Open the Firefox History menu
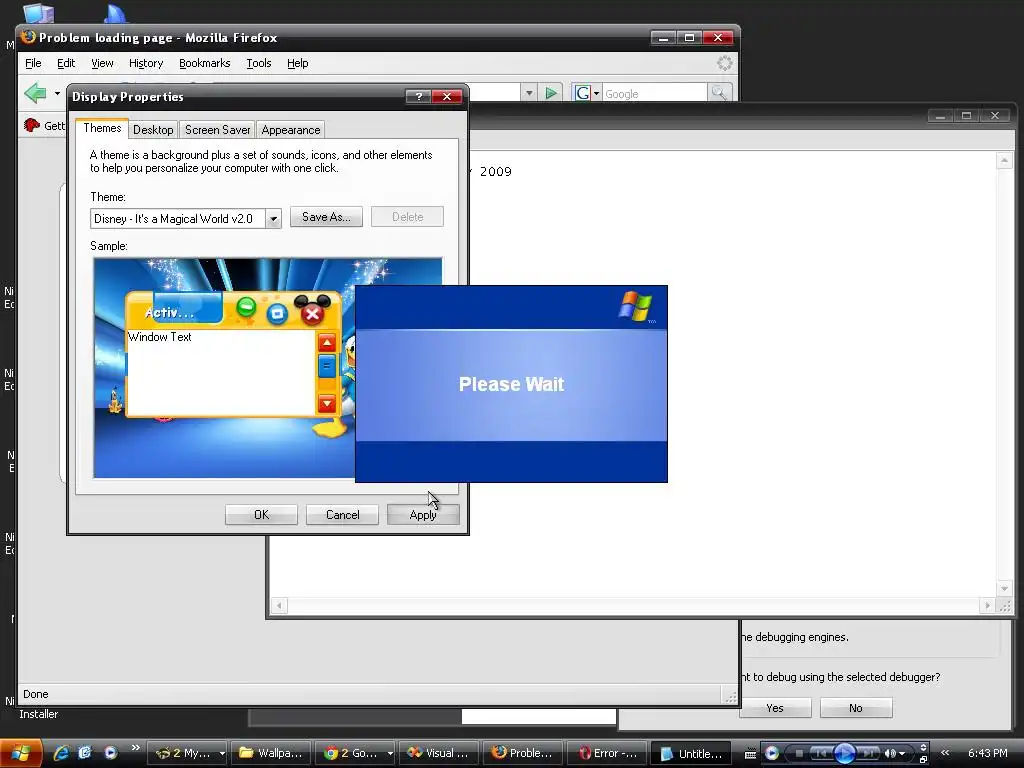The height and width of the screenshot is (768, 1024). (146, 63)
